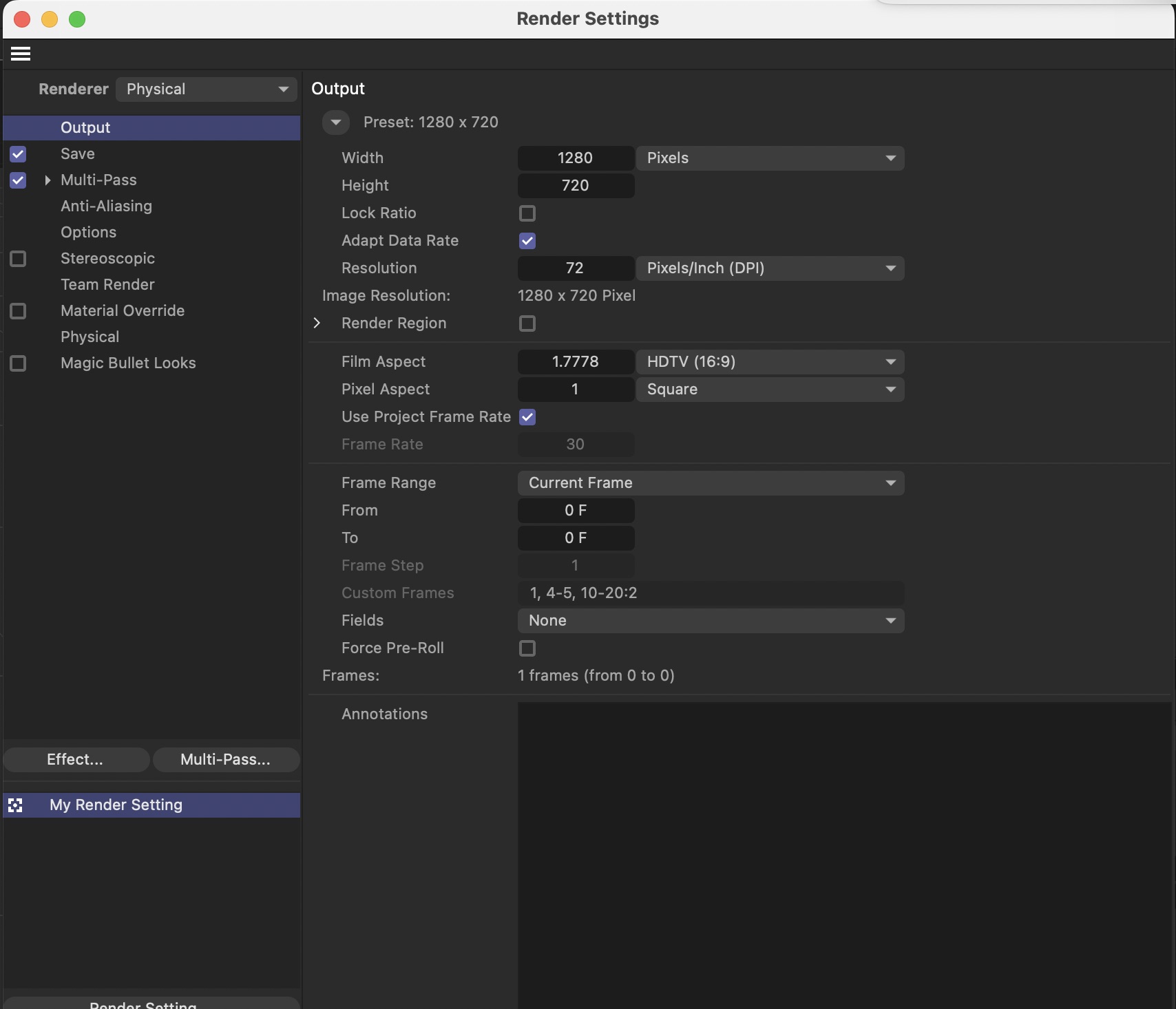Click the To frame field

pyautogui.click(x=576, y=538)
